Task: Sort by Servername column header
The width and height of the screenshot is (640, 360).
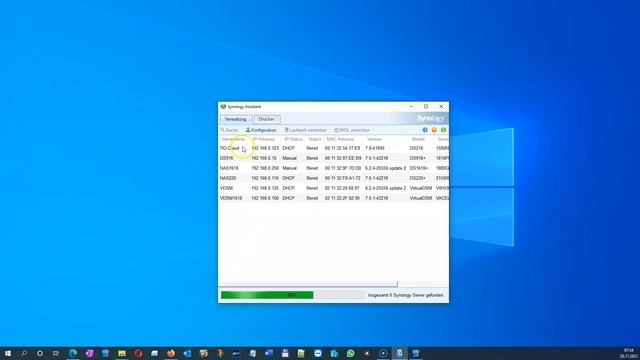Action: (x=233, y=139)
